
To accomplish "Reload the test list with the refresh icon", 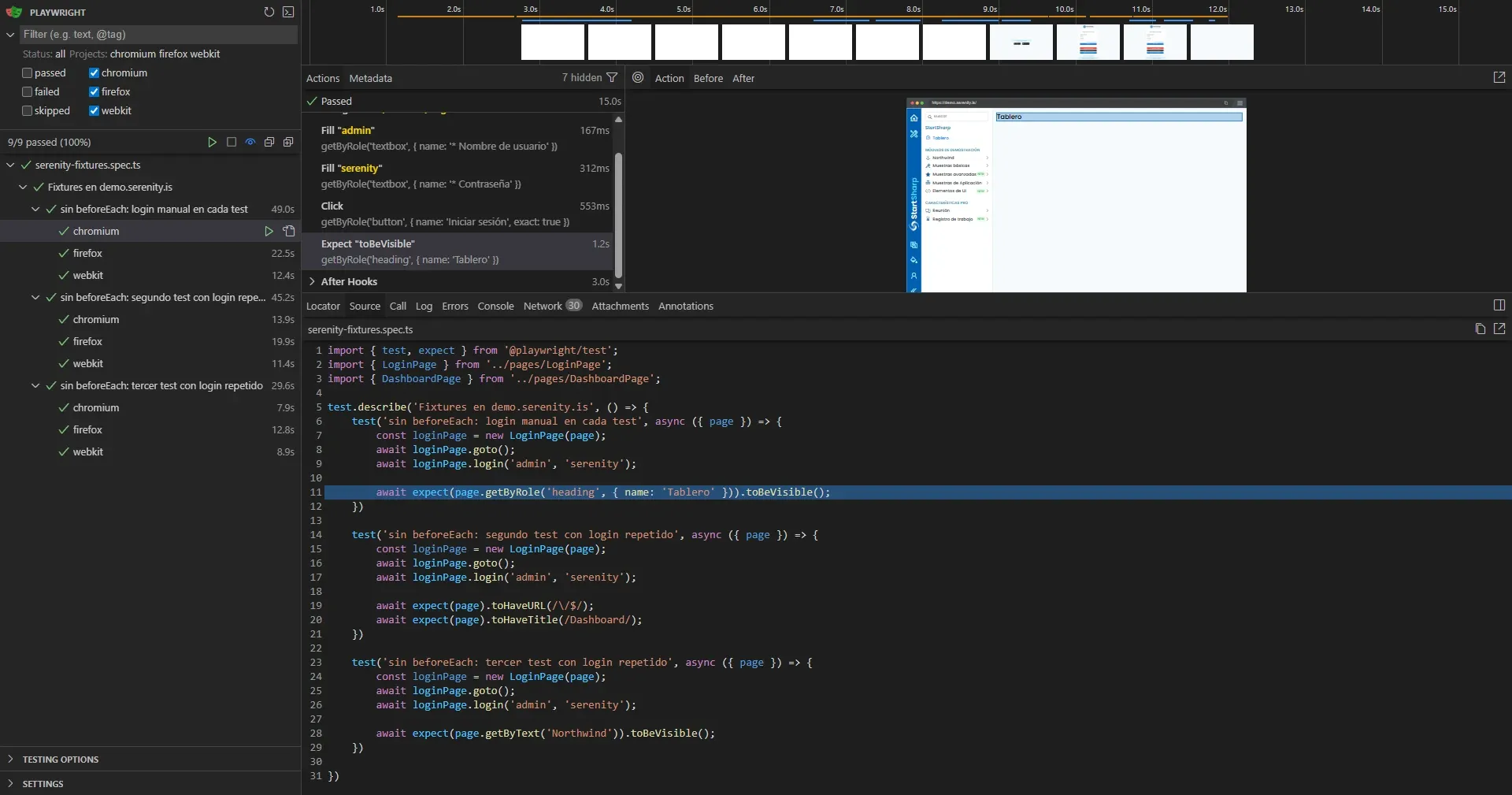I will (x=269, y=12).
